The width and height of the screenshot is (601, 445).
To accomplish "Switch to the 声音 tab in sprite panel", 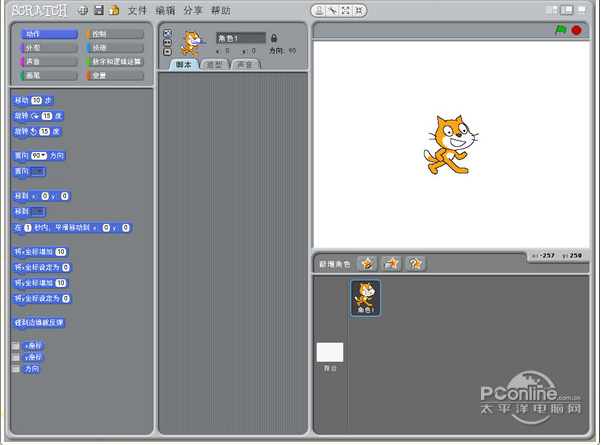I will (245, 64).
